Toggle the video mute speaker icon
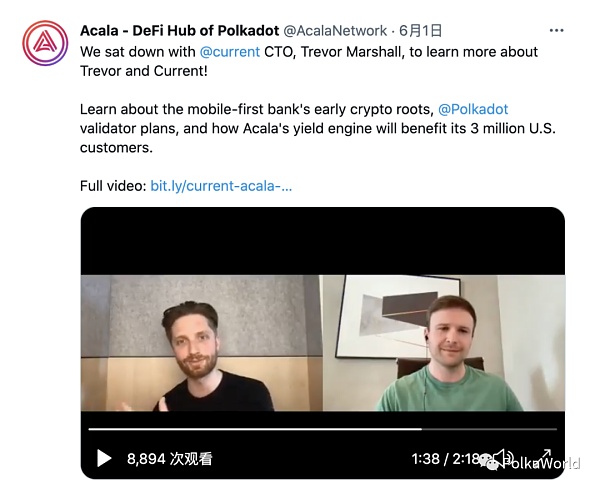The height and width of the screenshot is (488, 600). (x=504, y=457)
